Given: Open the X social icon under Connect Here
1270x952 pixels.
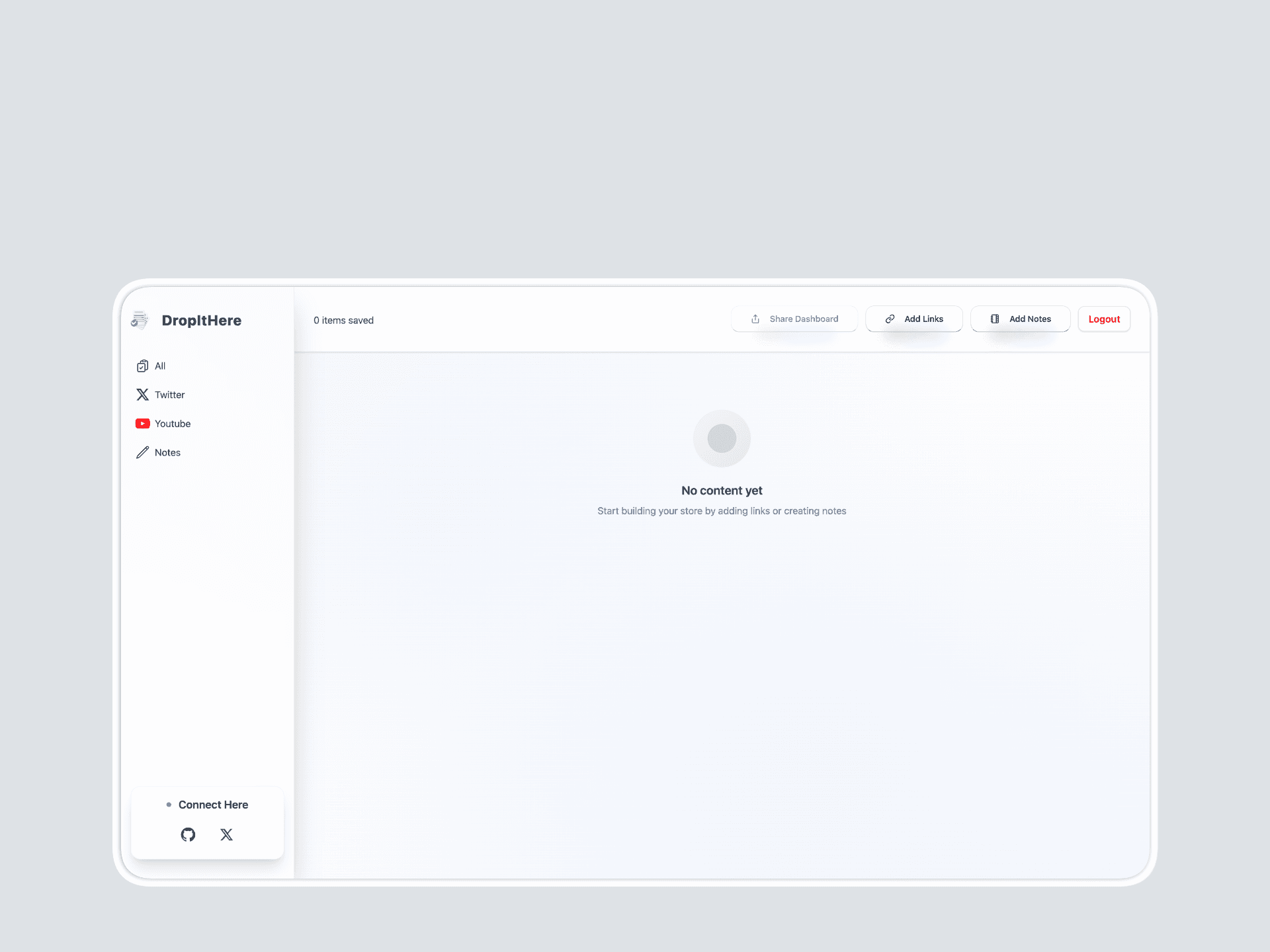Looking at the screenshot, I should [x=226, y=834].
